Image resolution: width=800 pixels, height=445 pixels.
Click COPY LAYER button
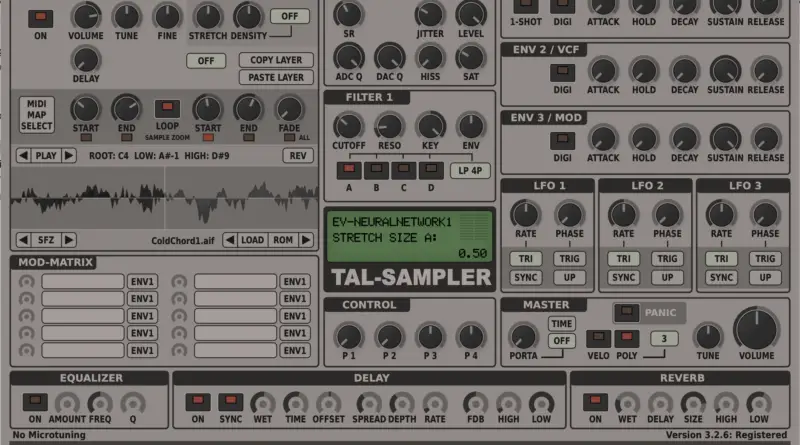coord(276,60)
